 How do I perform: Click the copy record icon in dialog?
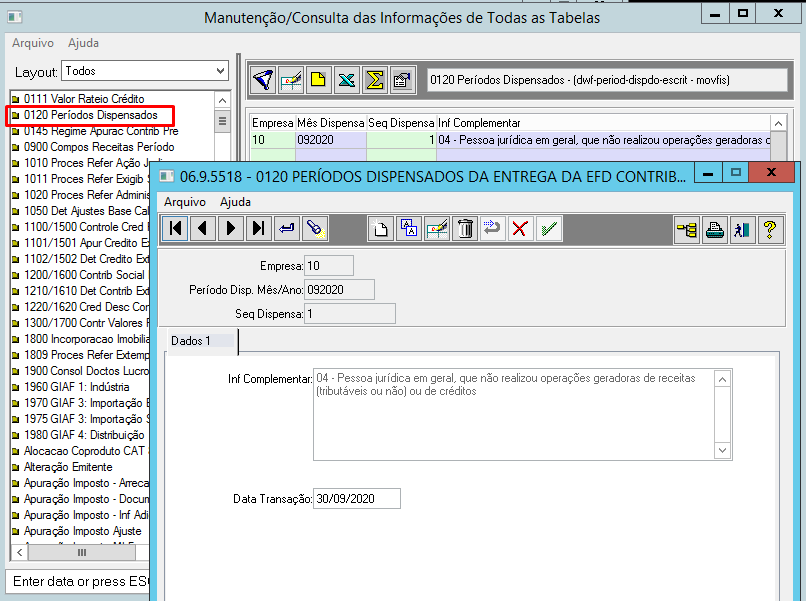[x=409, y=228]
